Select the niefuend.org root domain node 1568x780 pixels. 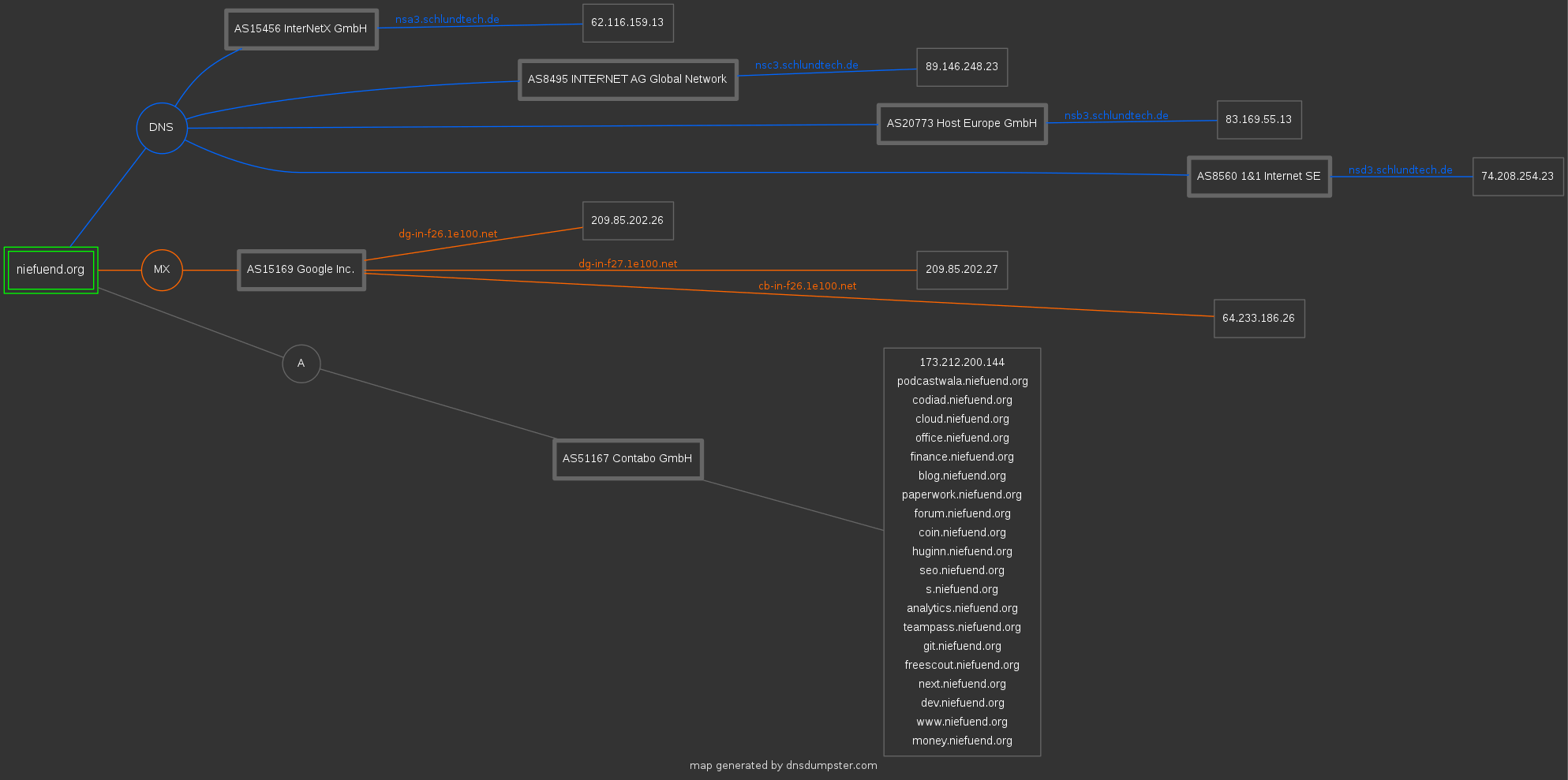click(51, 270)
